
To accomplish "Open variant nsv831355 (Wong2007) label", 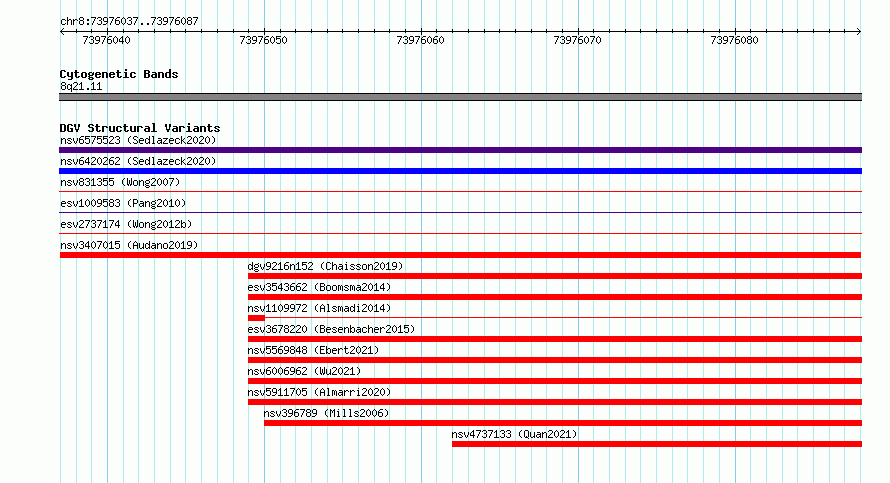I will pos(120,182).
